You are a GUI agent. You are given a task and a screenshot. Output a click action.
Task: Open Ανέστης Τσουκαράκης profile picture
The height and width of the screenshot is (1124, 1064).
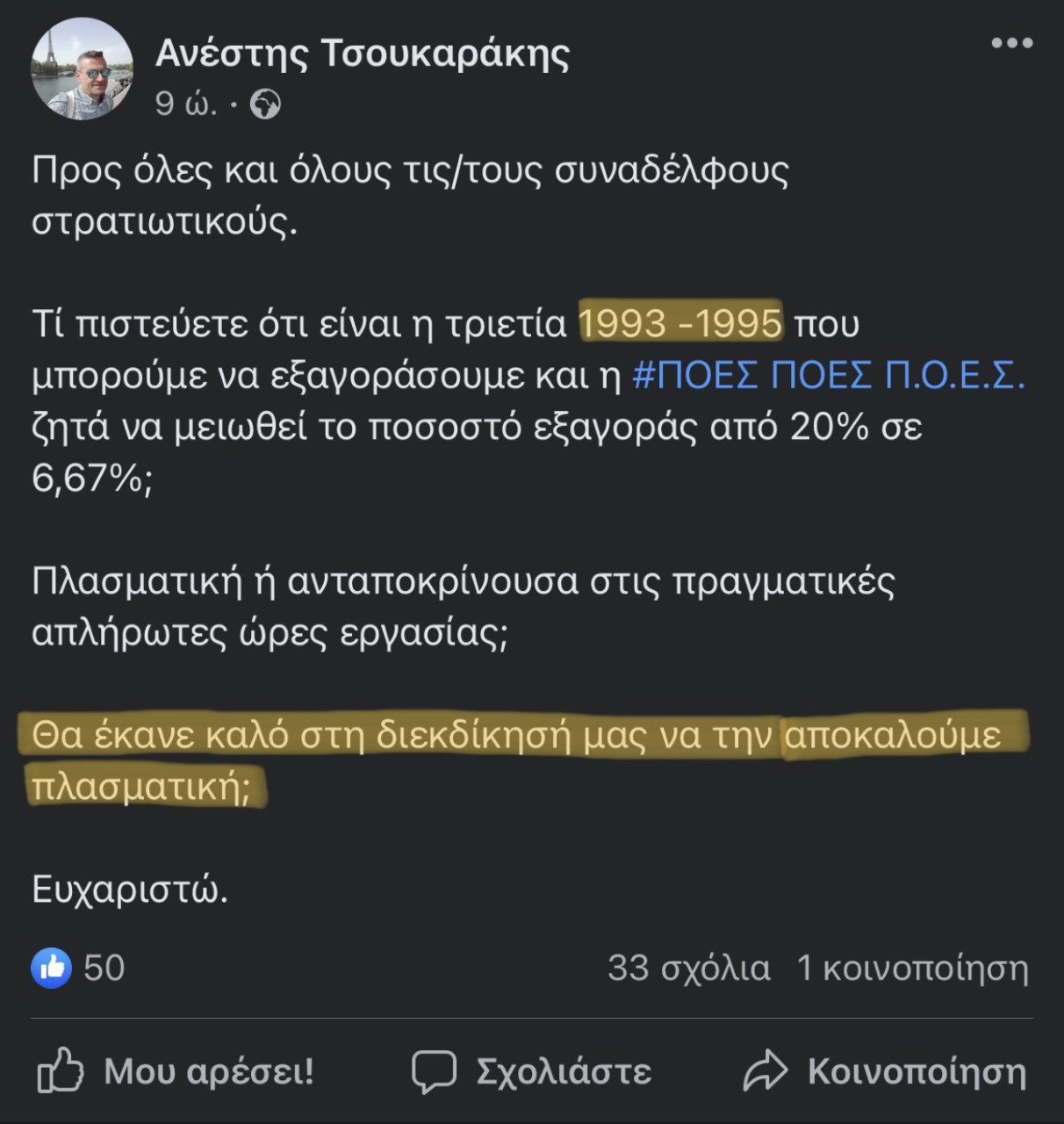point(82,68)
